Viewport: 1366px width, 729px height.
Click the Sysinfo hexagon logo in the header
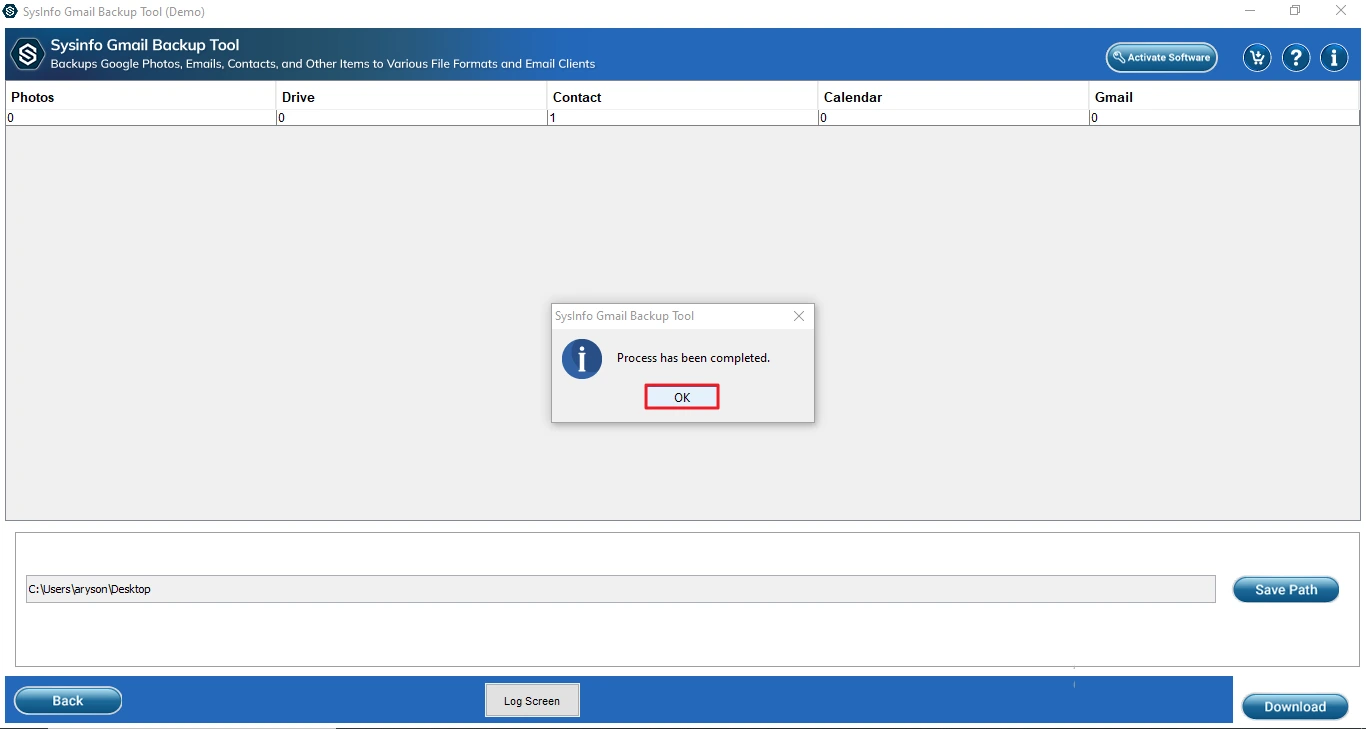[28, 54]
